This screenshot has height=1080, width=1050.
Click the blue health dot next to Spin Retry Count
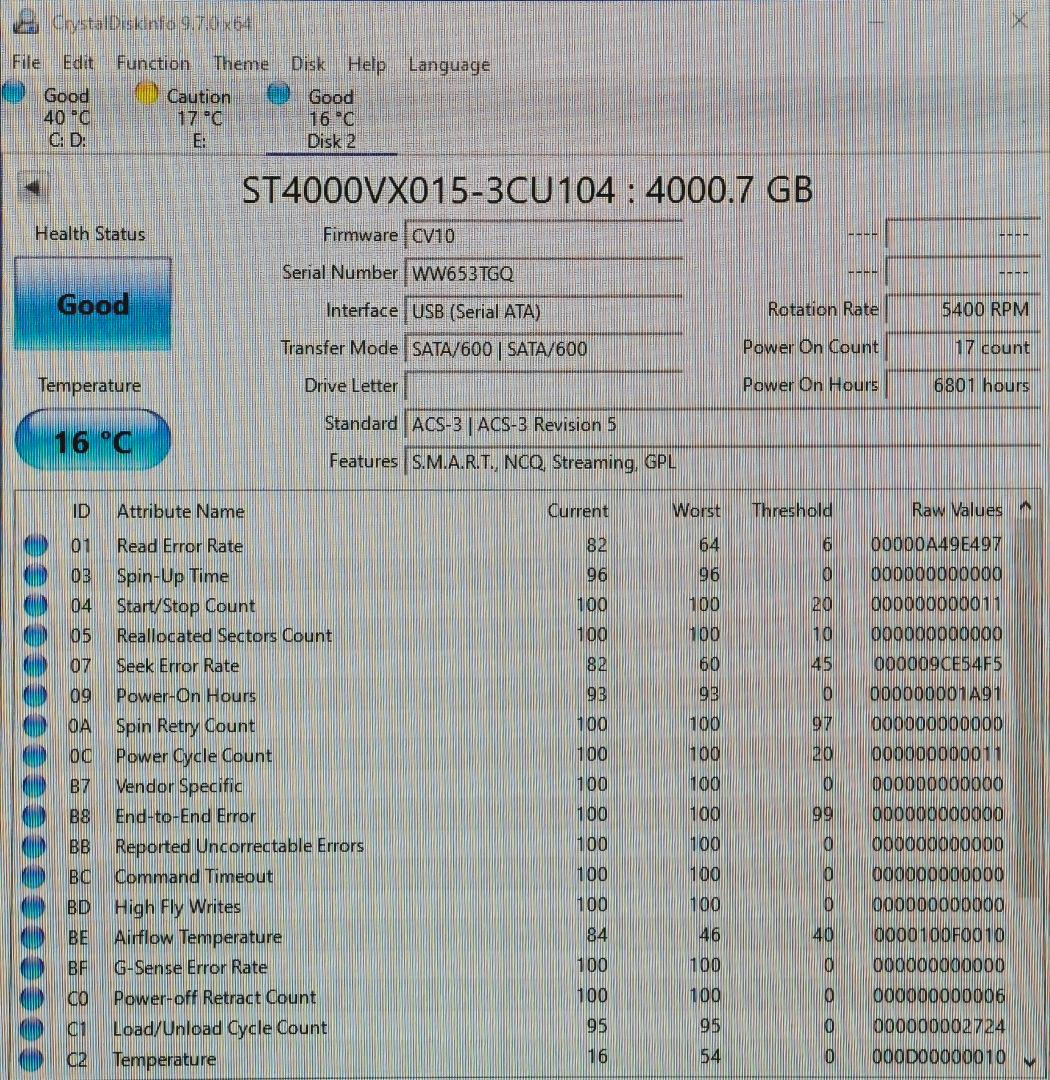[36, 725]
